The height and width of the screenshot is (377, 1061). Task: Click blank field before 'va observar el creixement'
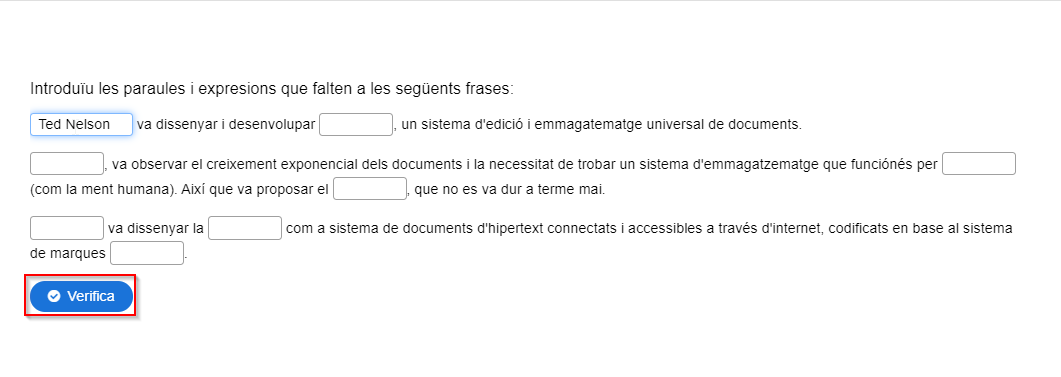tap(67, 164)
